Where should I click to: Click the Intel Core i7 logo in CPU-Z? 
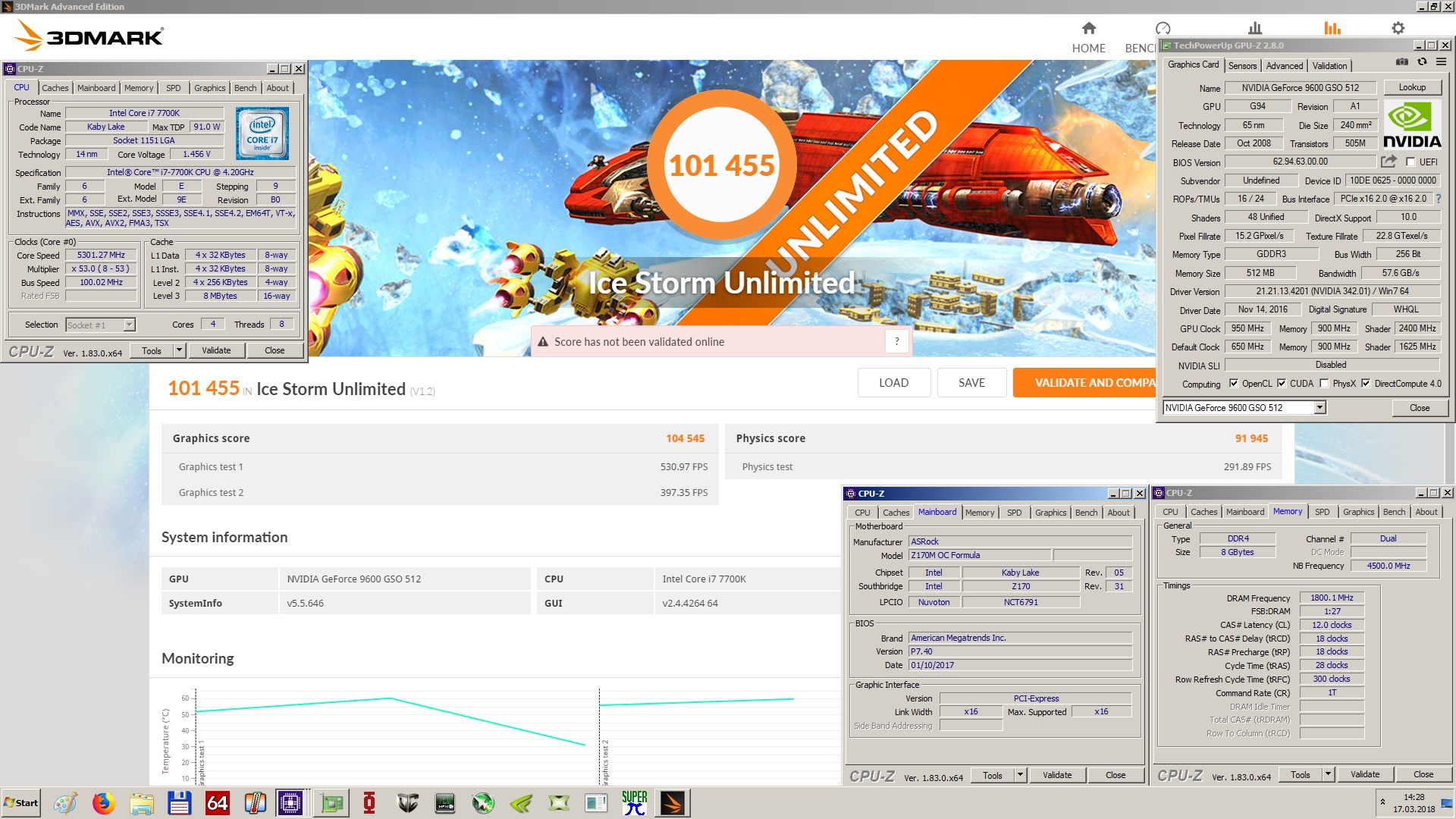click(x=262, y=133)
